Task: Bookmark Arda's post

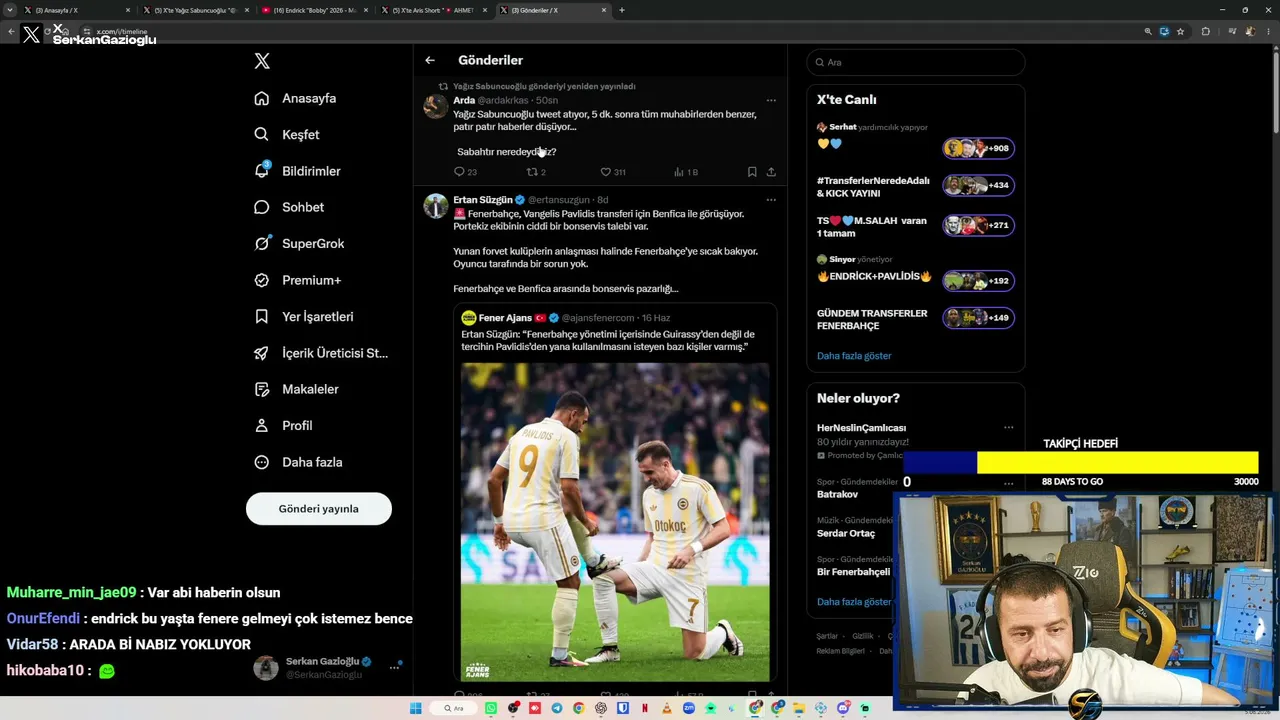Action: [752, 172]
